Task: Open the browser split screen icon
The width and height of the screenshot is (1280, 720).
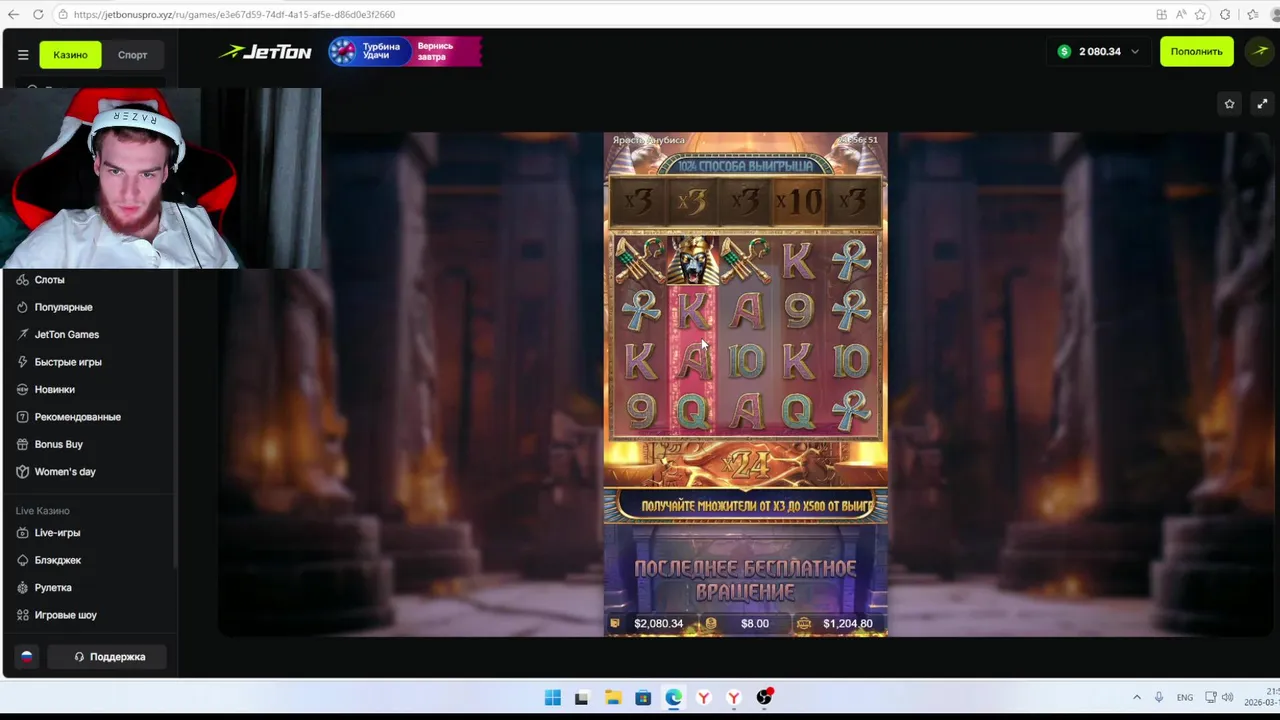Action: click(x=1161, y=14)
